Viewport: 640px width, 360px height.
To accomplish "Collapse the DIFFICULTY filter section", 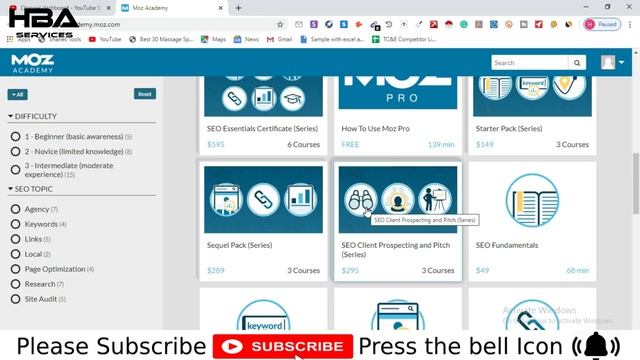I will (x=33, y=116).
